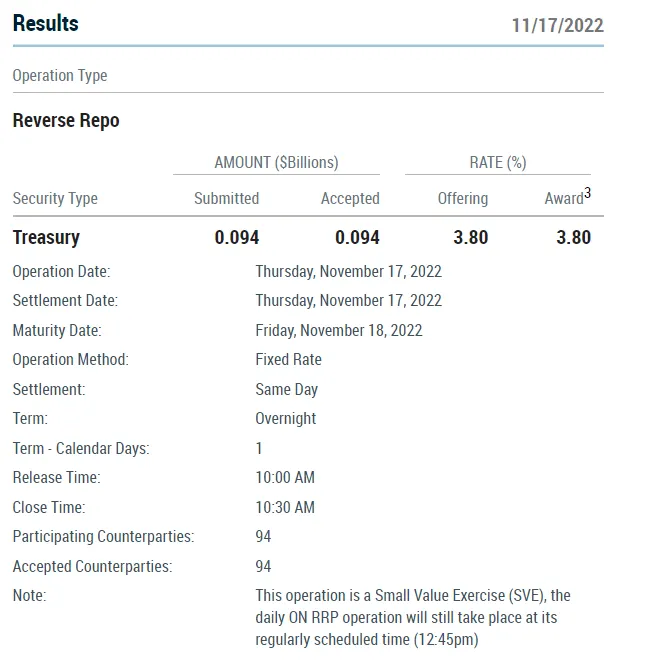Click the Security Type column header
This screenshot has width=646, height=667.
tap(55, 198)
